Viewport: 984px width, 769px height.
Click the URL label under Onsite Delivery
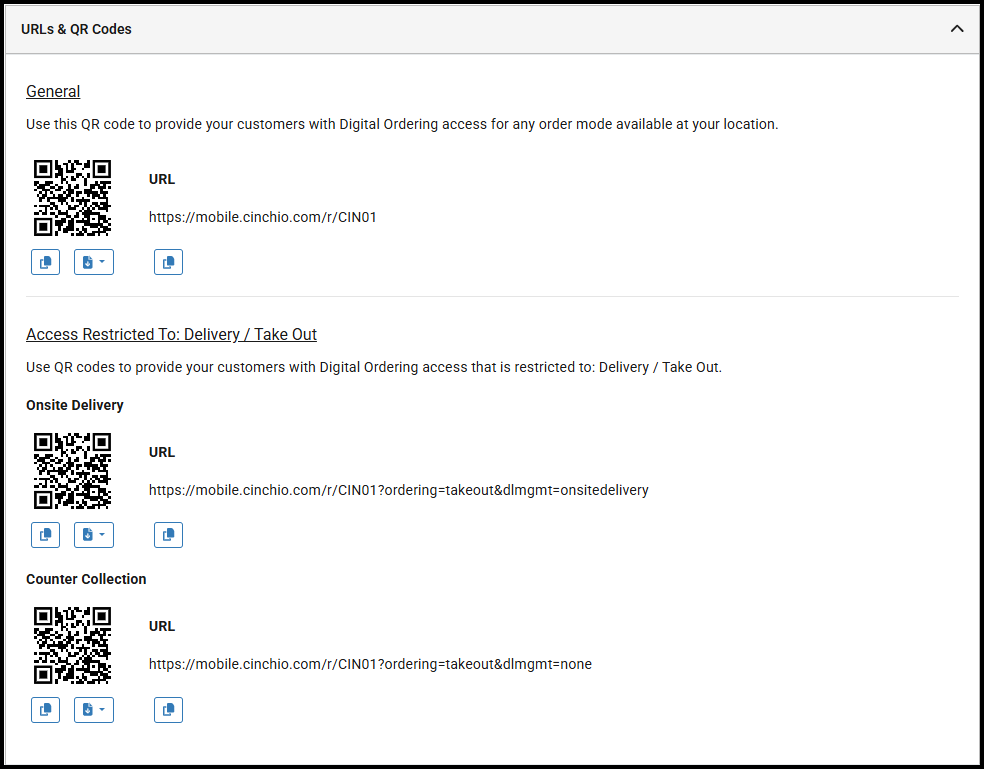coord(162,453)
